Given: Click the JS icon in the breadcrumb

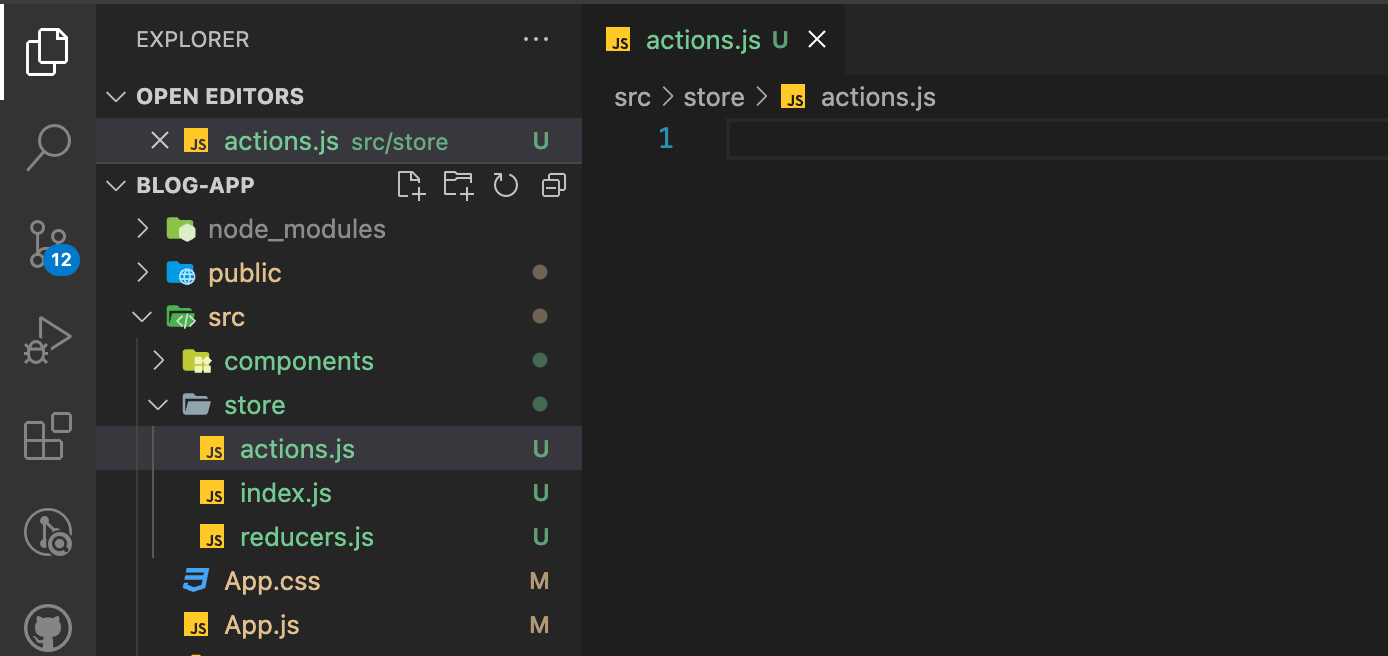Looking at the screenshot, I should 793,97.
